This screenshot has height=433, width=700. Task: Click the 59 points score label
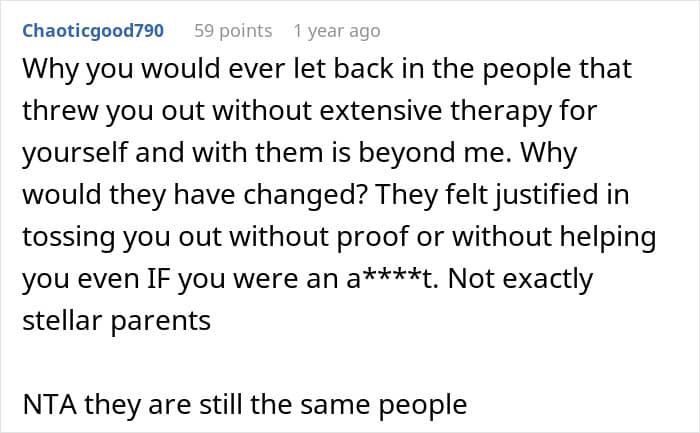(x=233, y=31)
